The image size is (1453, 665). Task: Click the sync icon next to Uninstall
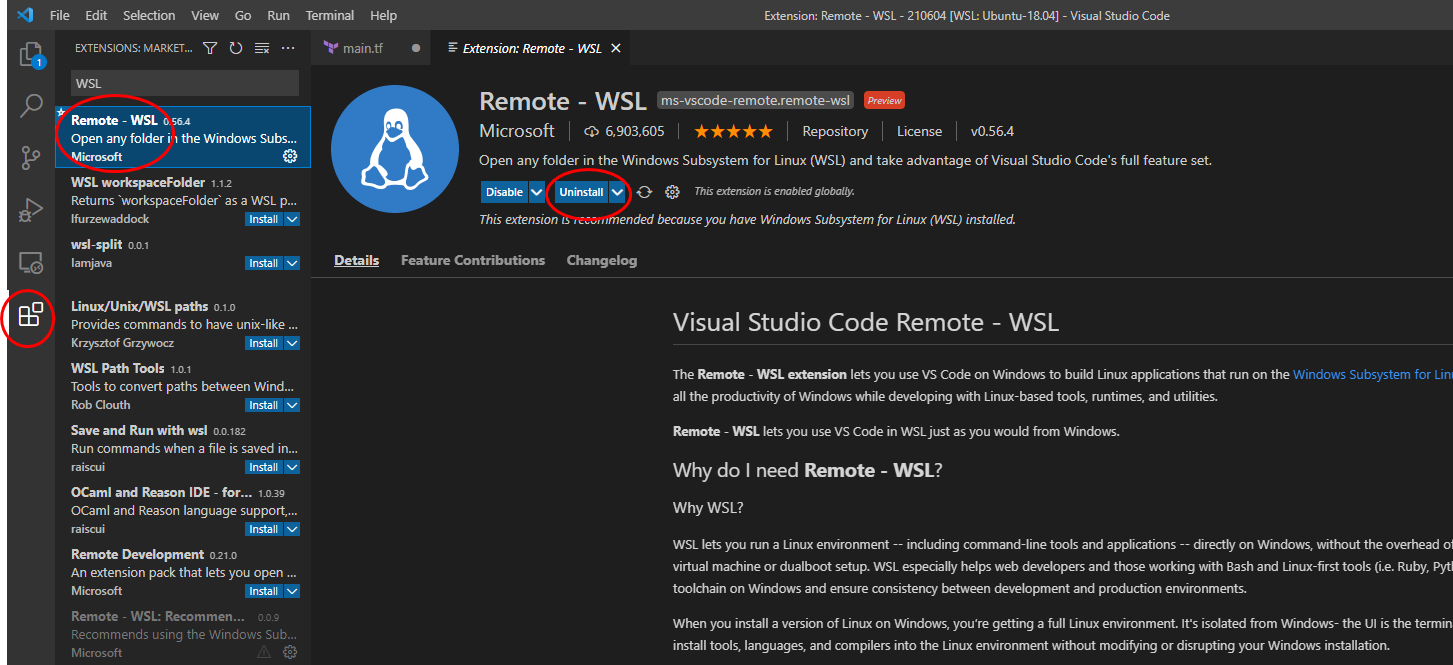(645, 192)
